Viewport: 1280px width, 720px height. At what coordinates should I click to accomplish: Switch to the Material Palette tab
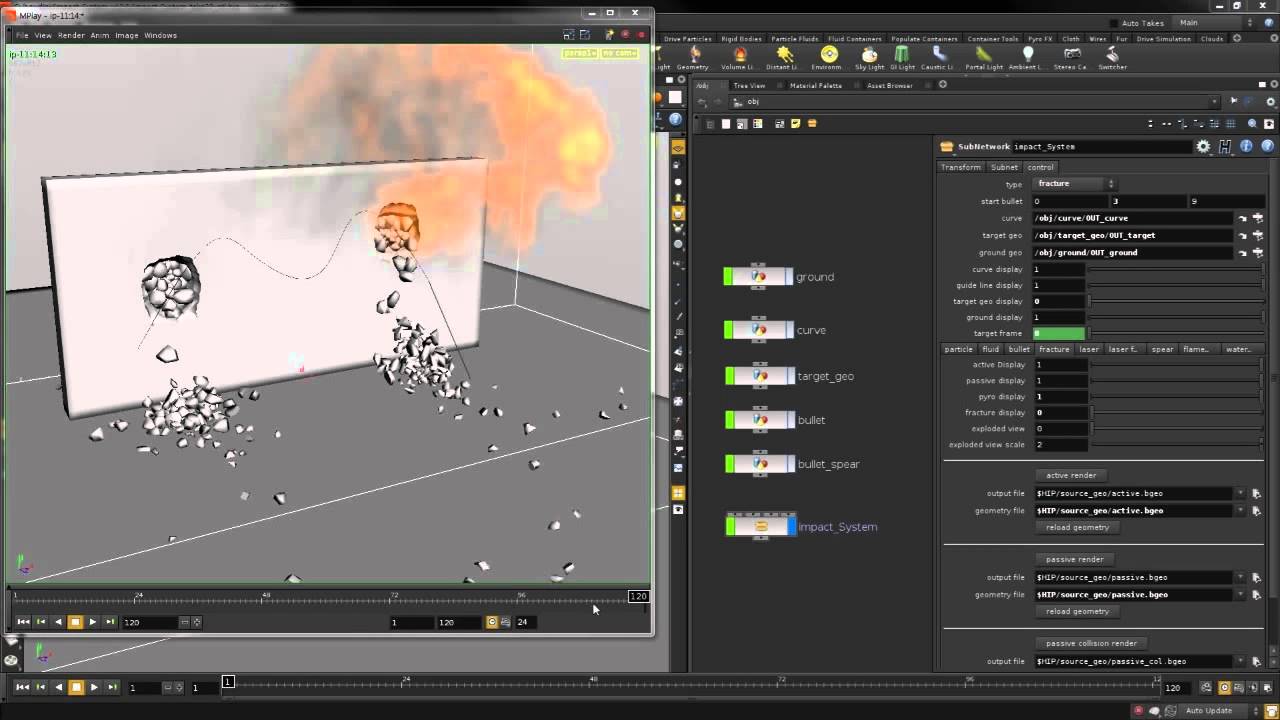(x=815, y=85)
